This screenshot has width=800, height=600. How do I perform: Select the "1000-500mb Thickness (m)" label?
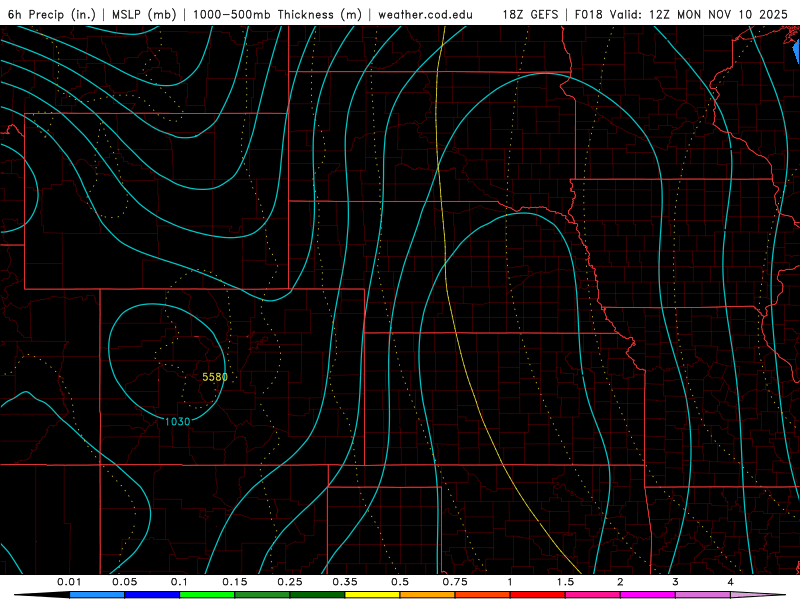(277, 15)
